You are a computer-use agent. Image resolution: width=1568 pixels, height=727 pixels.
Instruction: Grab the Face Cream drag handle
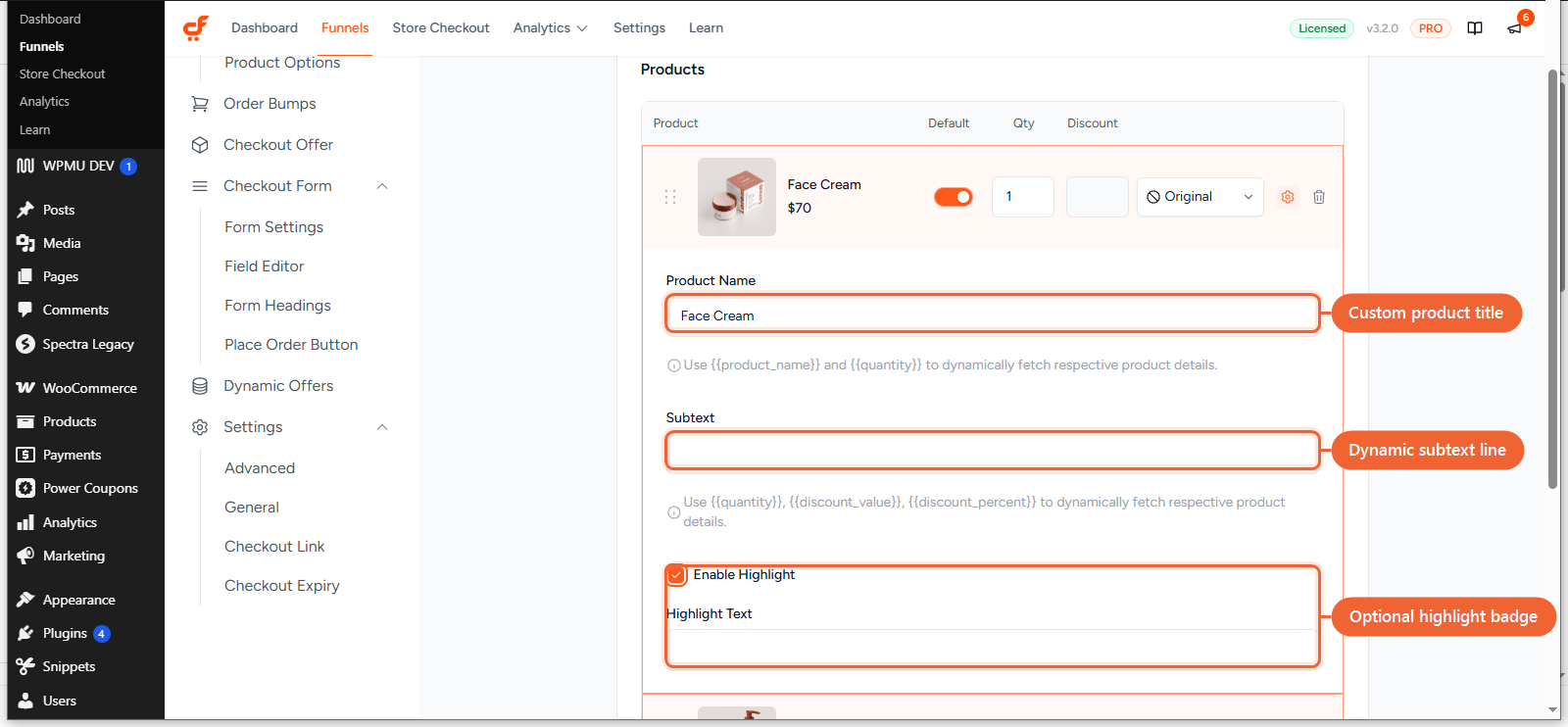[x=670, y=197]
